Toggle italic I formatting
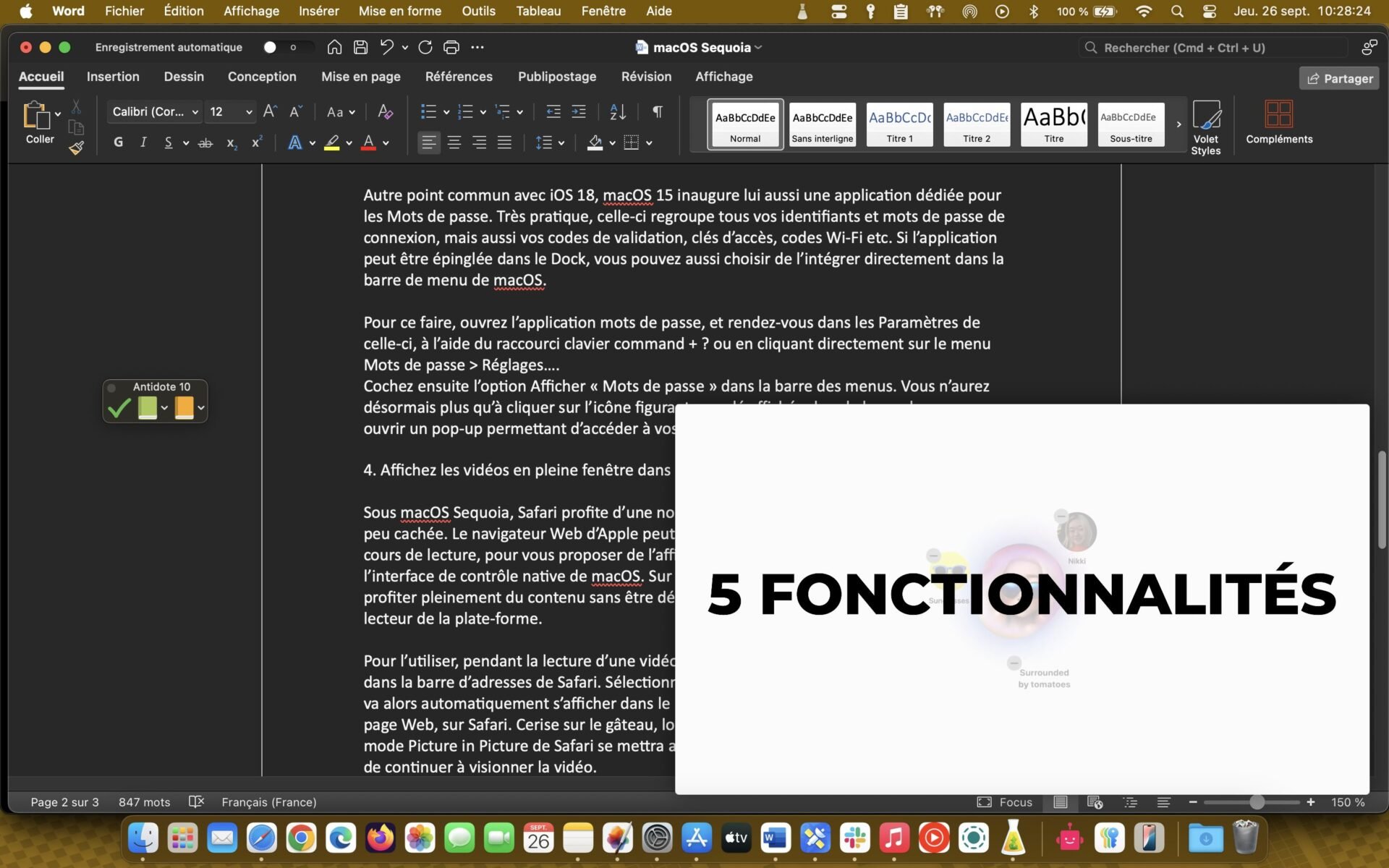 [x=143, y=142]
